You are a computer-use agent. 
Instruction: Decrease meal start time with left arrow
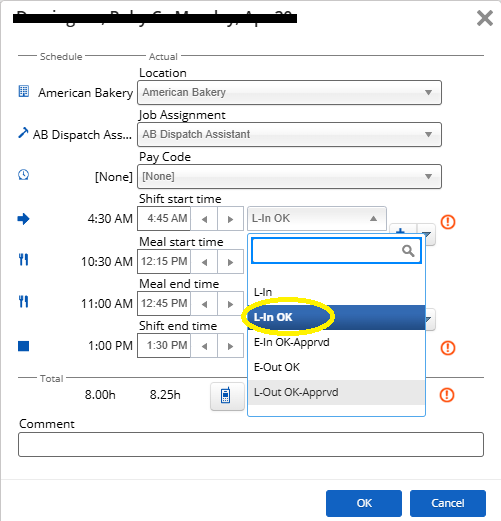tap(204, 262)
